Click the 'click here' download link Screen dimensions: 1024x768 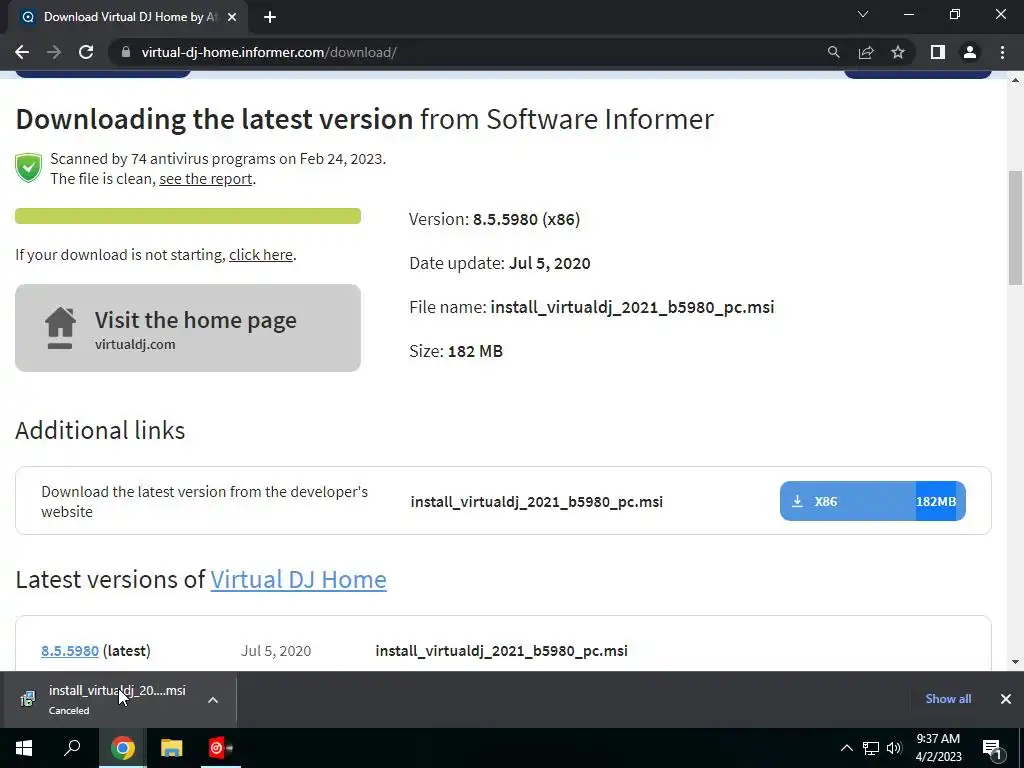point(261,255)
